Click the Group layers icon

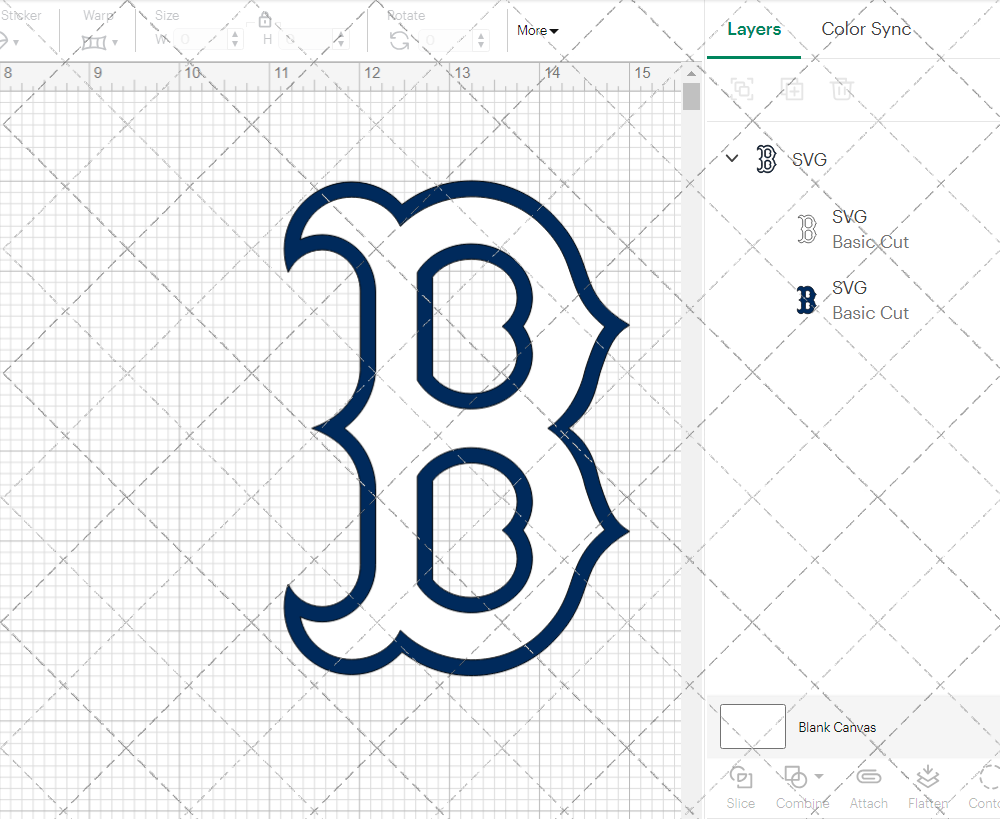coord(742,89)
